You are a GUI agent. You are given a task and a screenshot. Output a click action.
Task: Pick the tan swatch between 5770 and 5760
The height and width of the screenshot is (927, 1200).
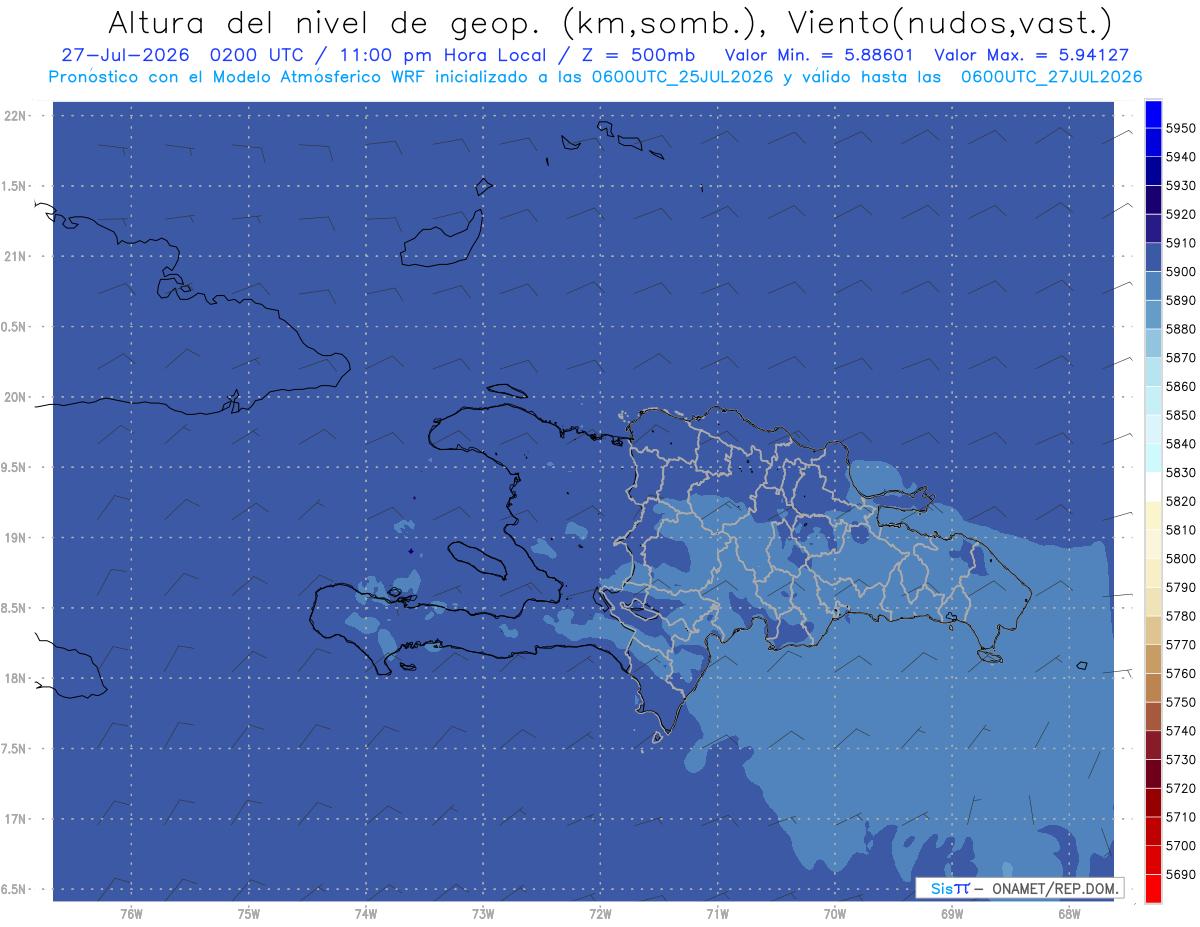coord(1153,659)
